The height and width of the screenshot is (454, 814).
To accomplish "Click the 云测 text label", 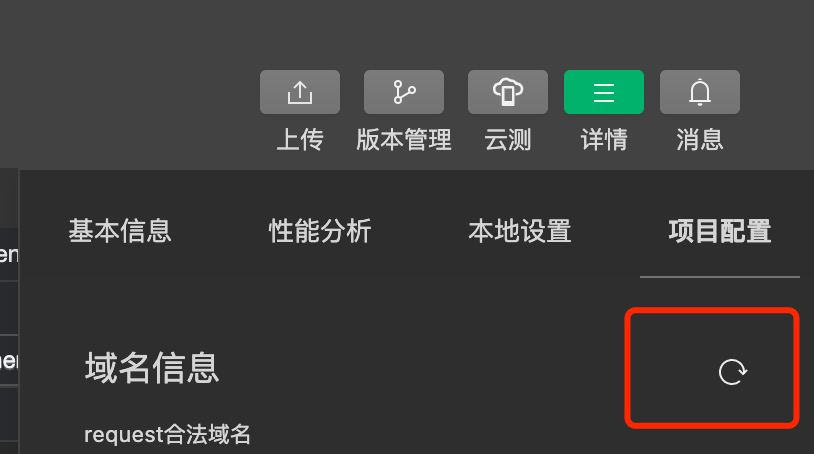I will click(x=508, y=140).
